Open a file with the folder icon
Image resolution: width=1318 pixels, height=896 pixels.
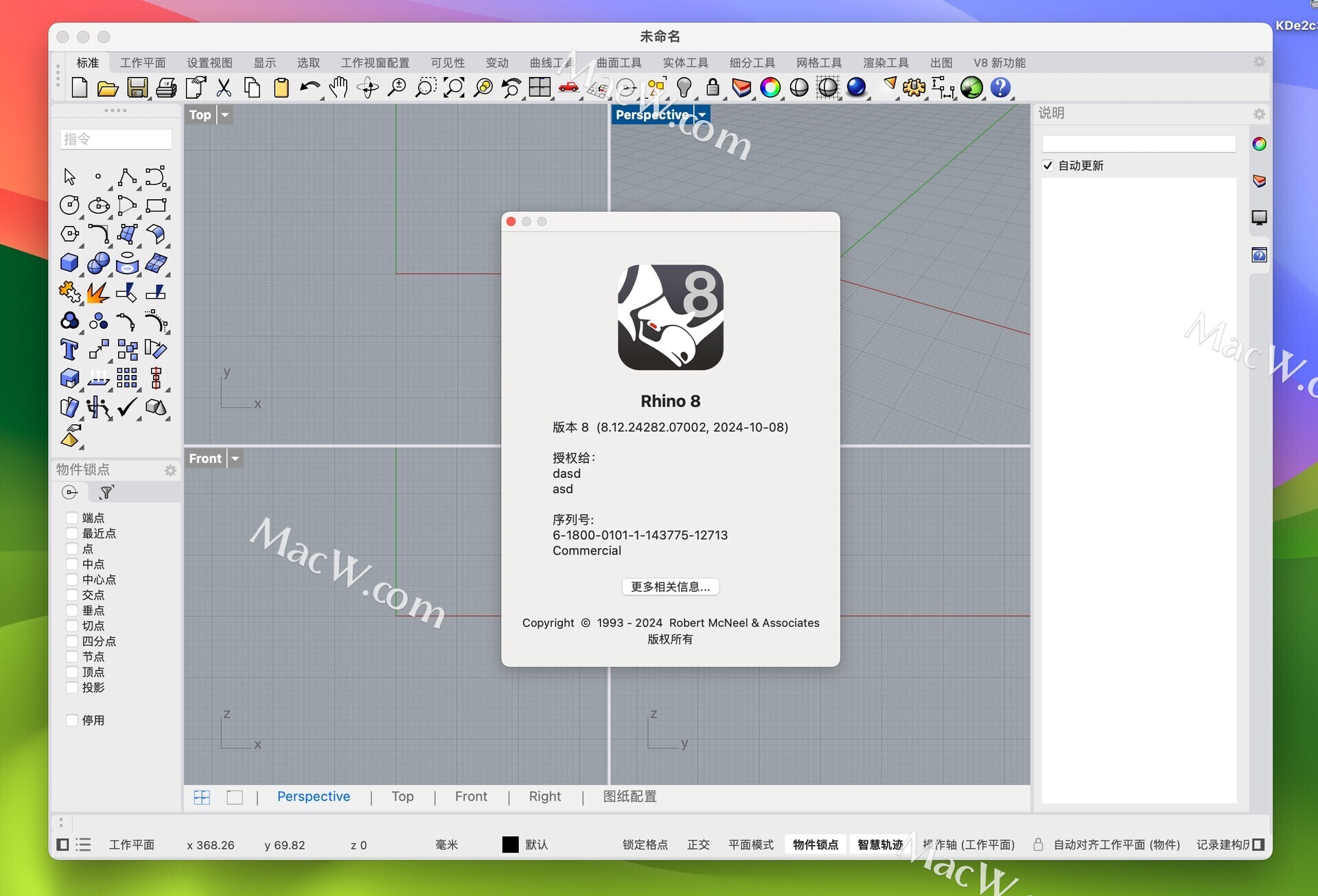(108, 87)
